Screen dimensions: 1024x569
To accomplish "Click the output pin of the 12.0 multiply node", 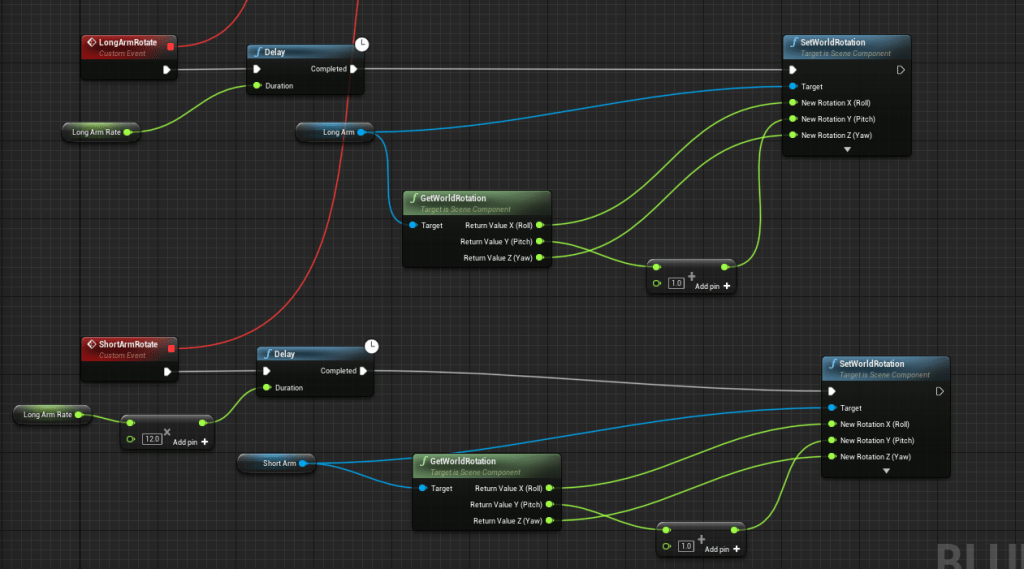I will coord(203,423).
